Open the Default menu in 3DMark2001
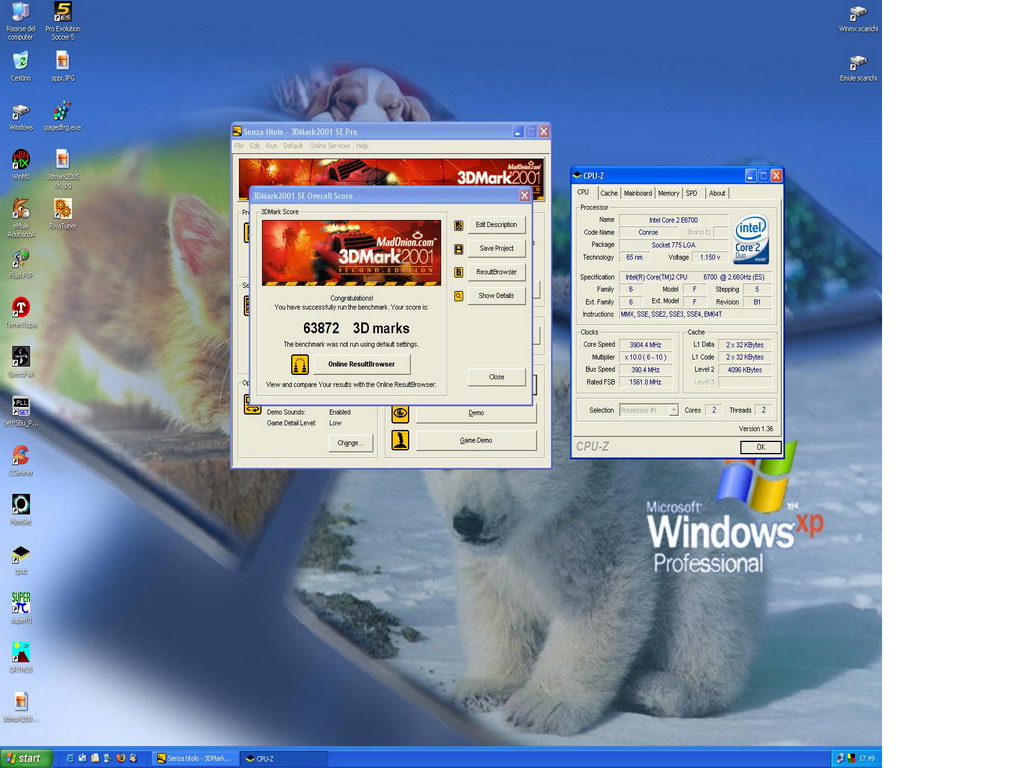 pyautogui.click(x=293, y=146)
